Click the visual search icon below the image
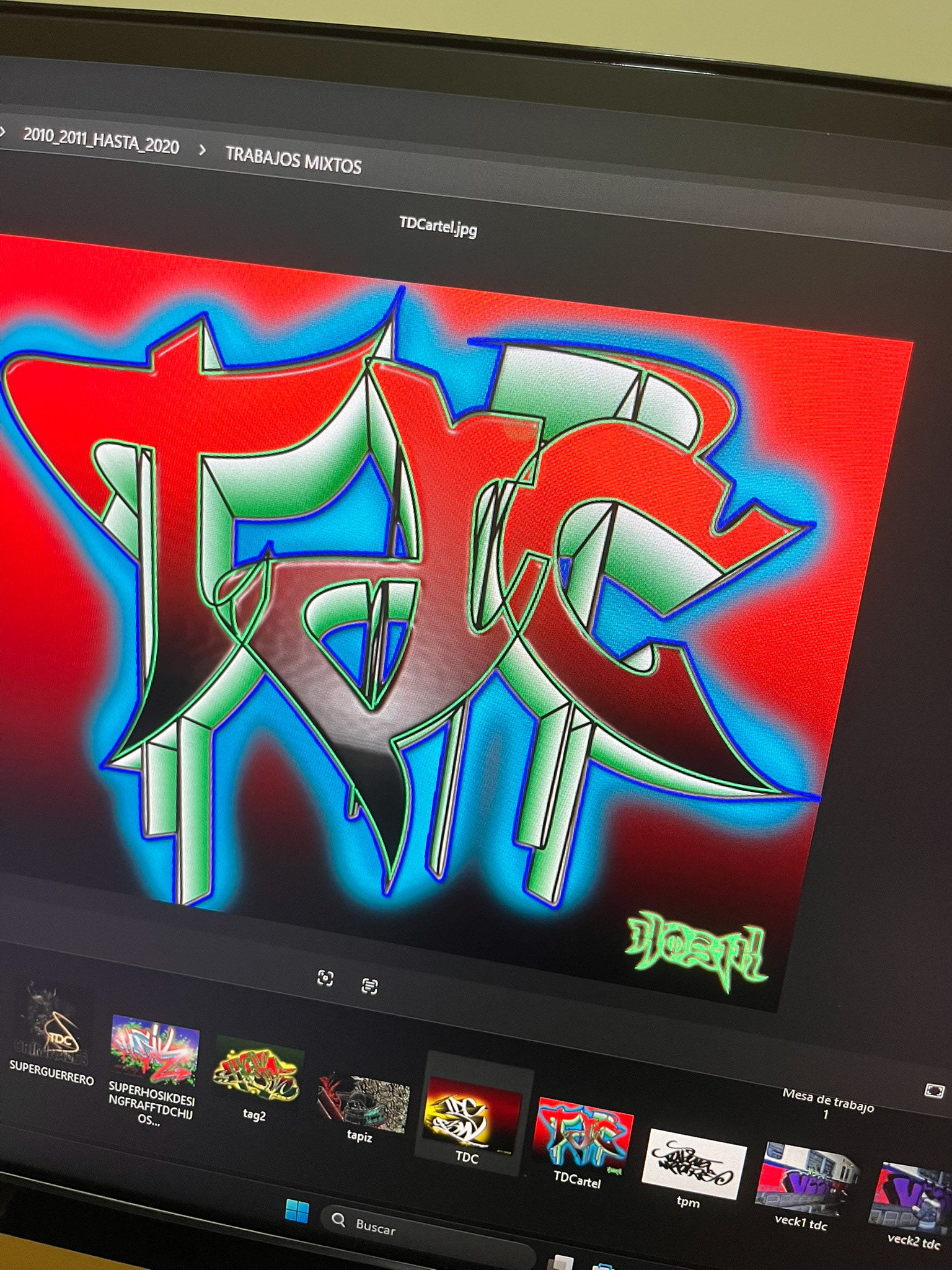Image resolution: width=952 pixels, height=1270 pixels. click(325, 978)
